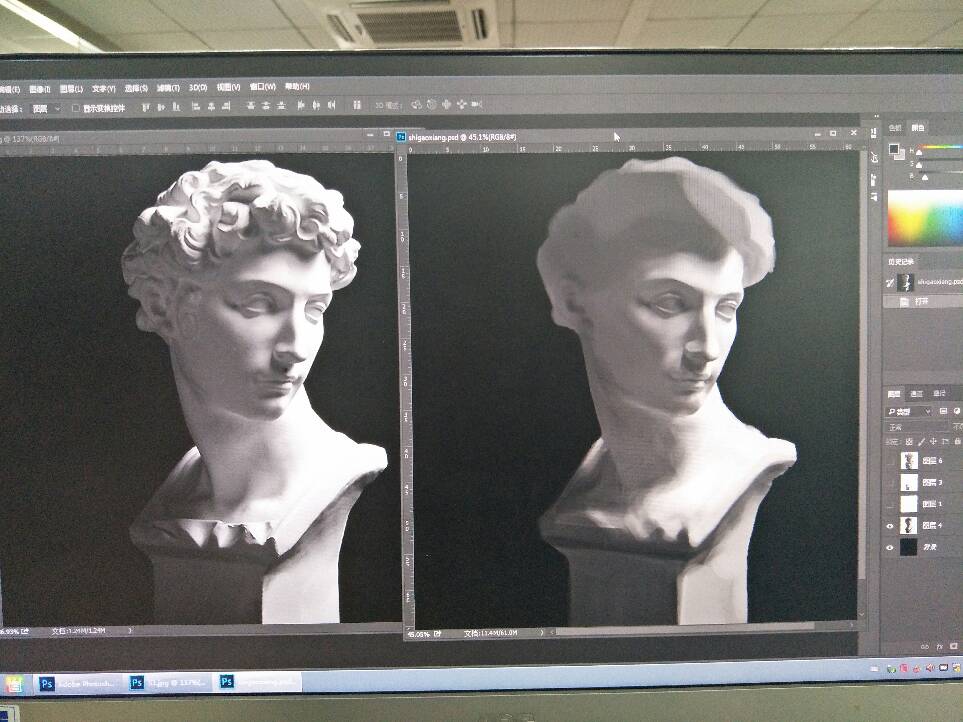Toggle 显示变换控件 checkbox
Image resolution: width=963 pixels, height=722 pixels.
tap(76, 108)
